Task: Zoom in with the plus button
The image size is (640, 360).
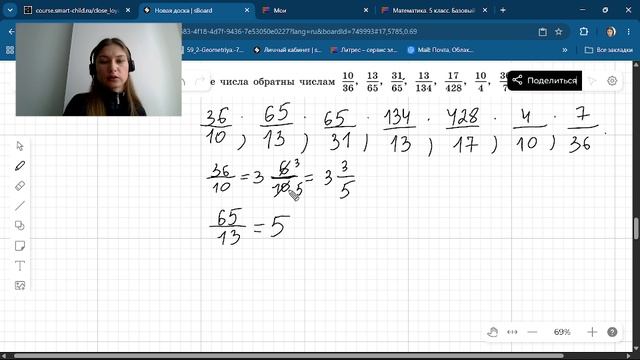Action: tap(592, 332)
